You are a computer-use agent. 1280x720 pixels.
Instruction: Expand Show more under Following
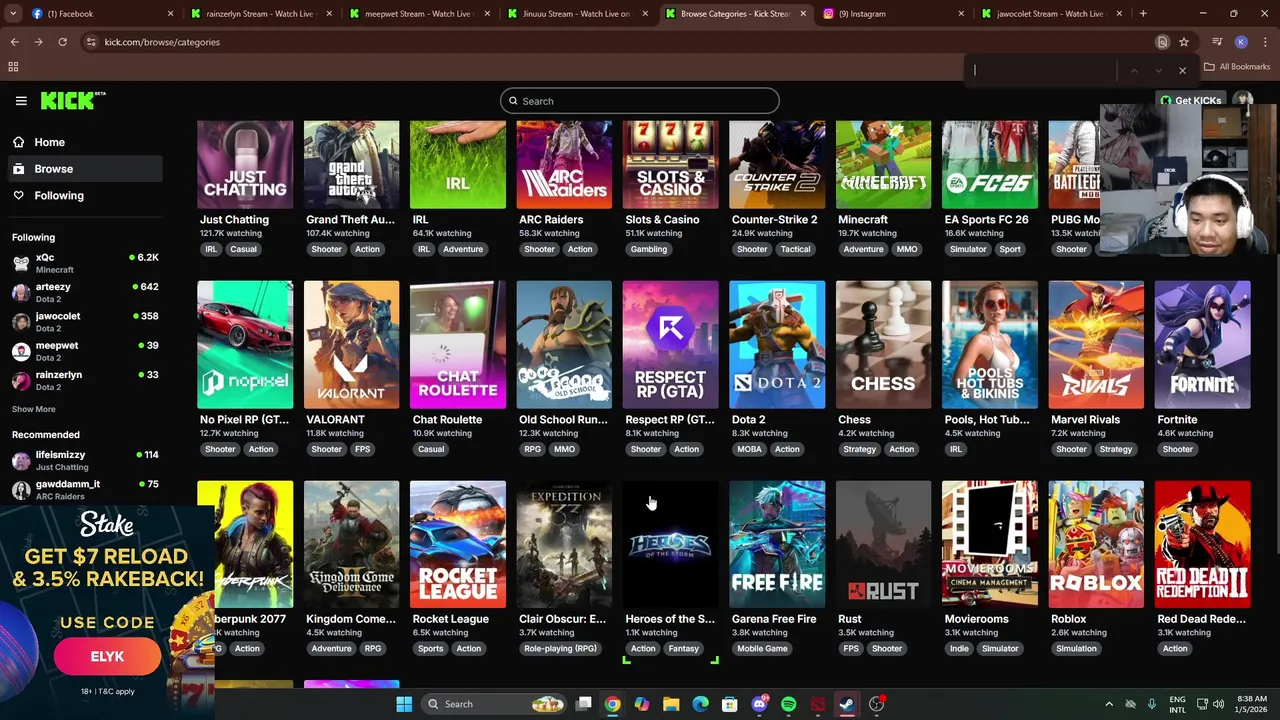pyautogui.click(x=33, y=409)
